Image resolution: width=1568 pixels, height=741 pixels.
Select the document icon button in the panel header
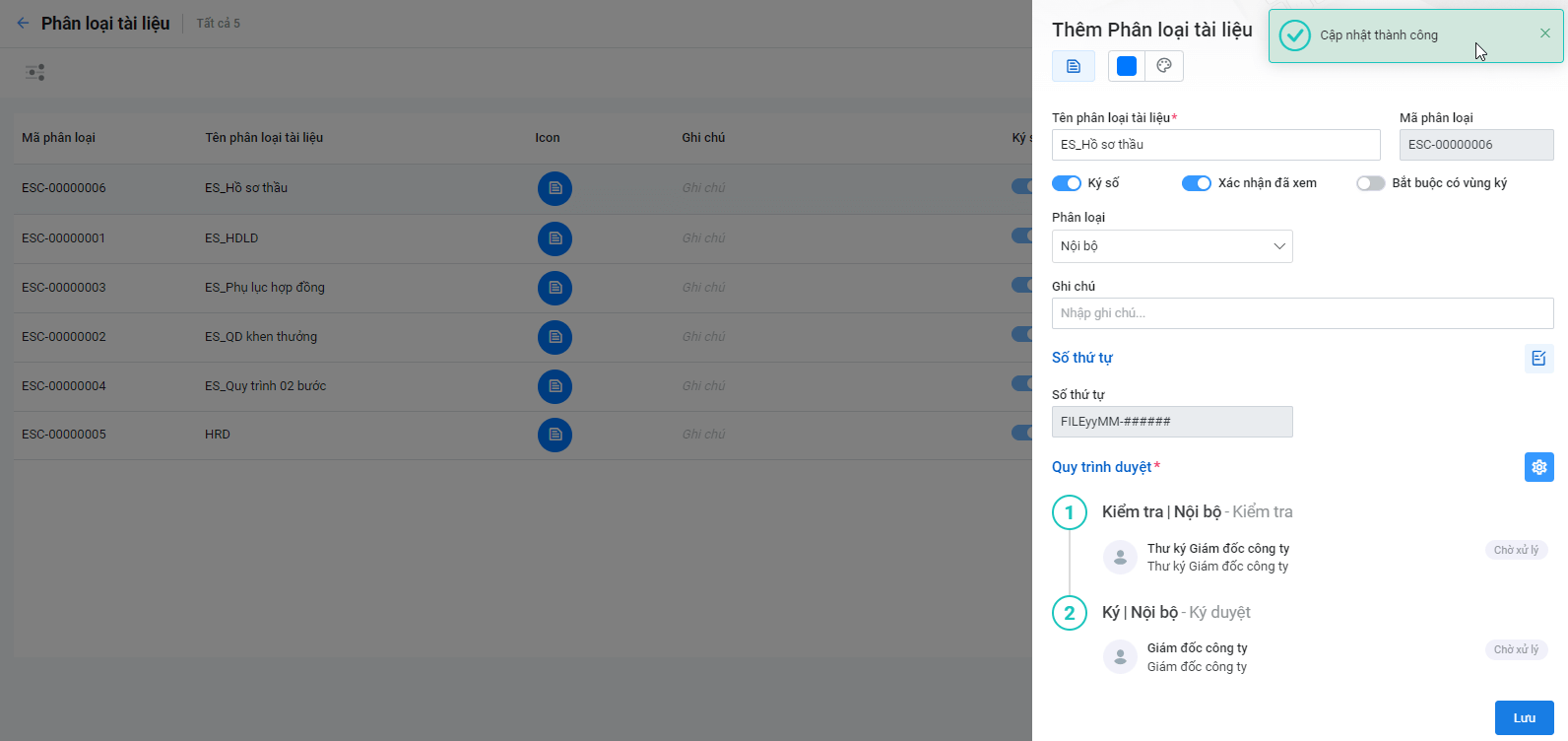click(x=1074, y=66)
